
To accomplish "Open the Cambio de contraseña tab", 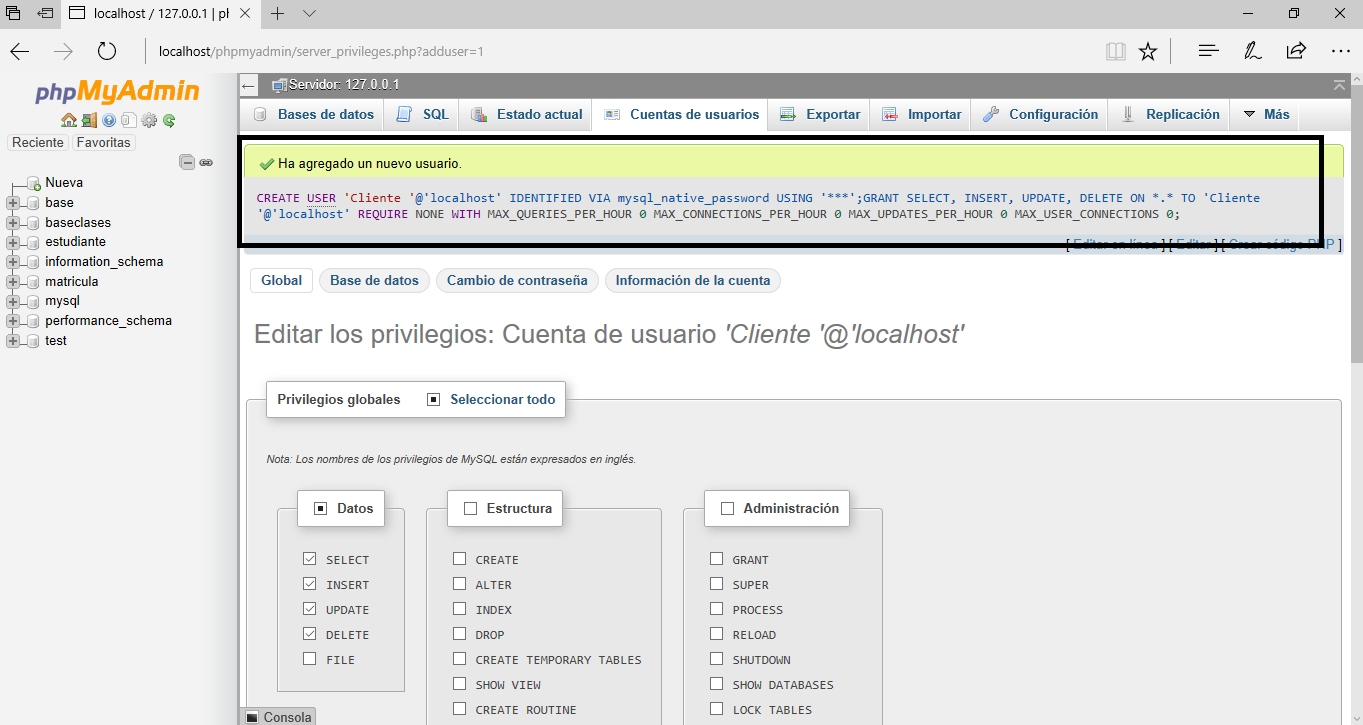I will tap(517, 280).
